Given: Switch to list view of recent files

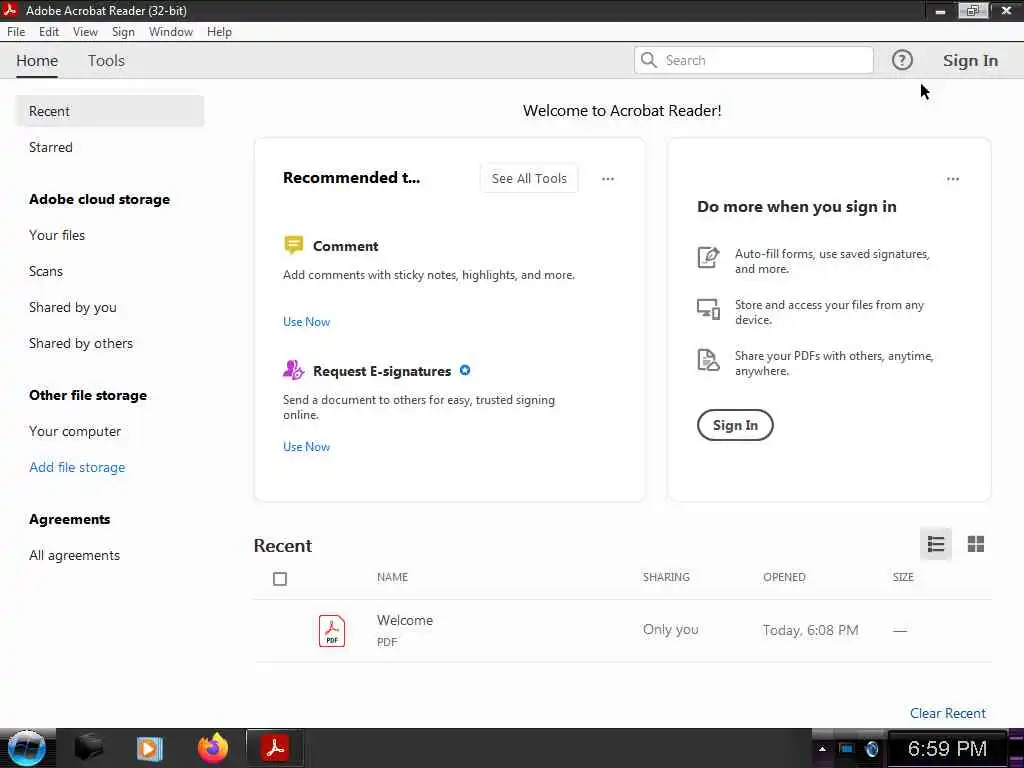Looking at the screenshot, I should point(935,544).
